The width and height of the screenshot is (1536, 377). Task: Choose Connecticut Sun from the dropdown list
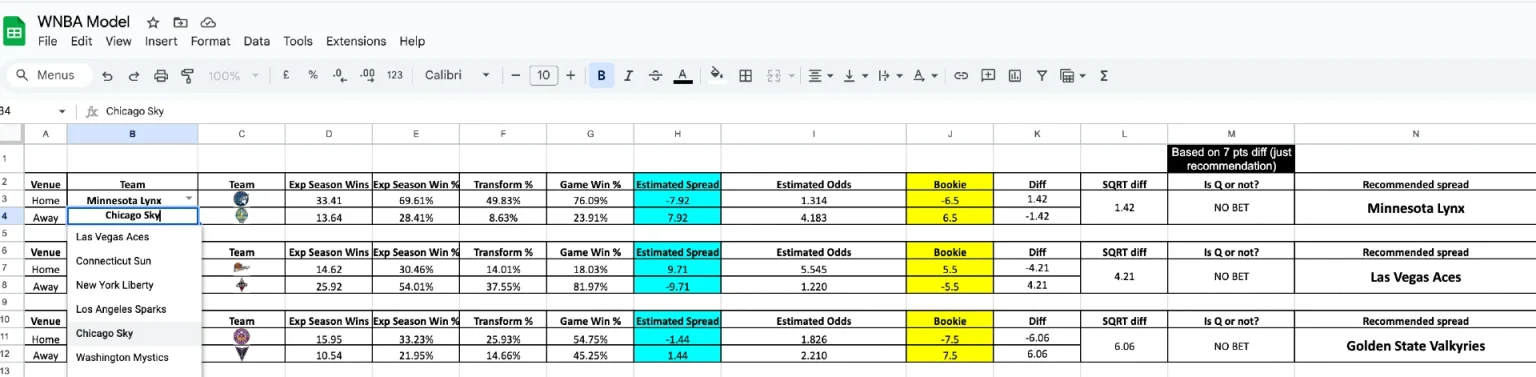point(134,261)
